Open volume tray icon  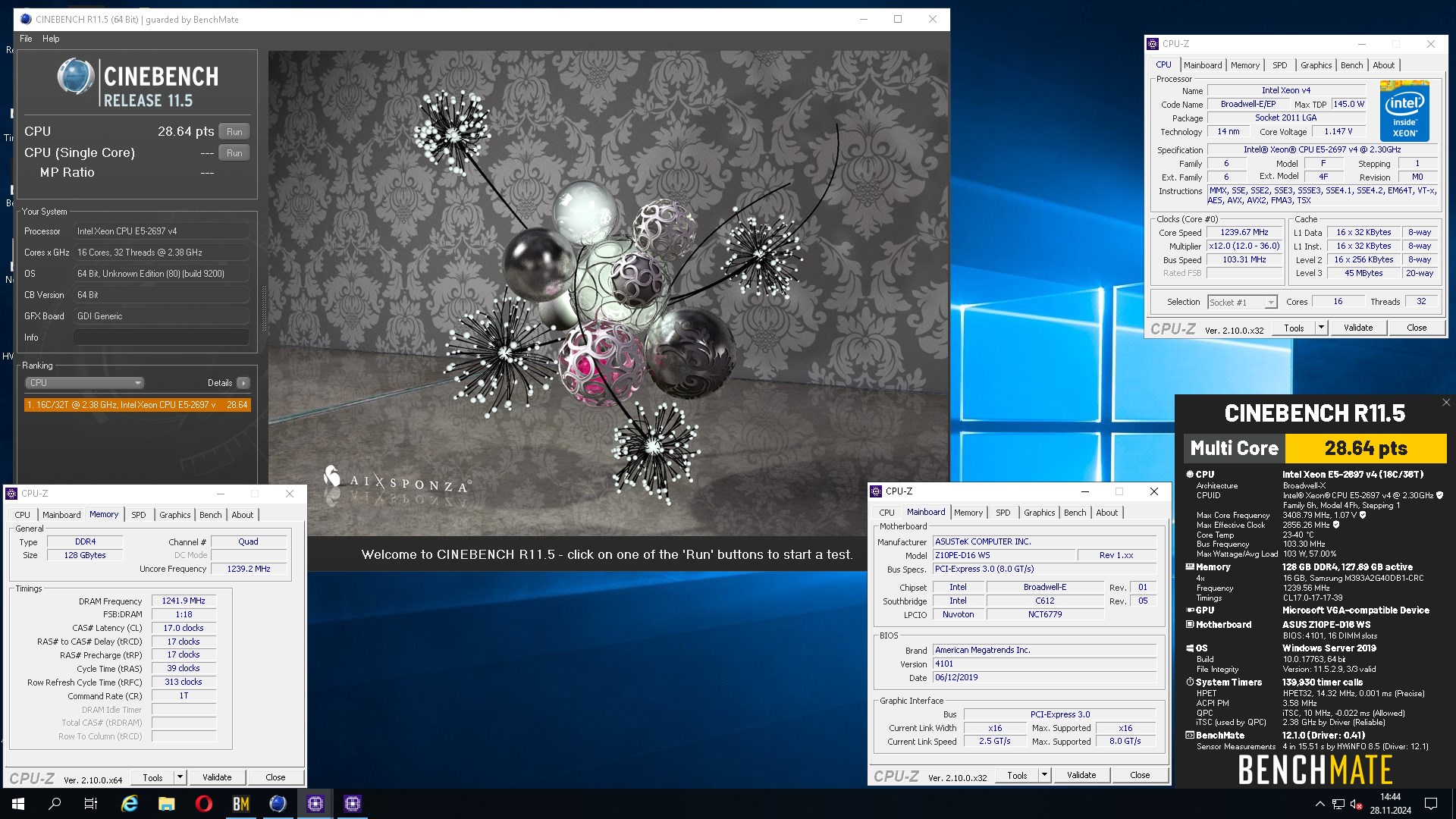click(1356, 804)
